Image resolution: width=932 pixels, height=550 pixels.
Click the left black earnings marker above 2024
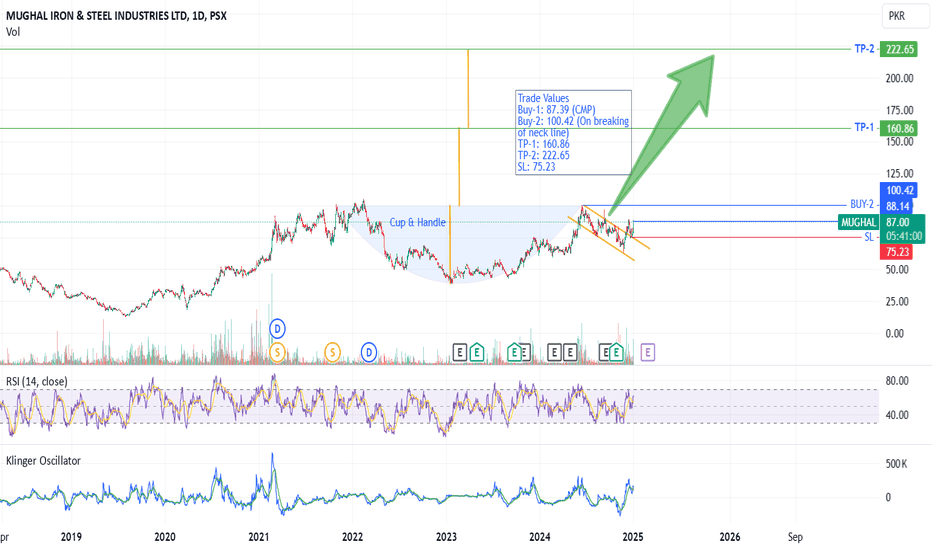tap(554, 353)
